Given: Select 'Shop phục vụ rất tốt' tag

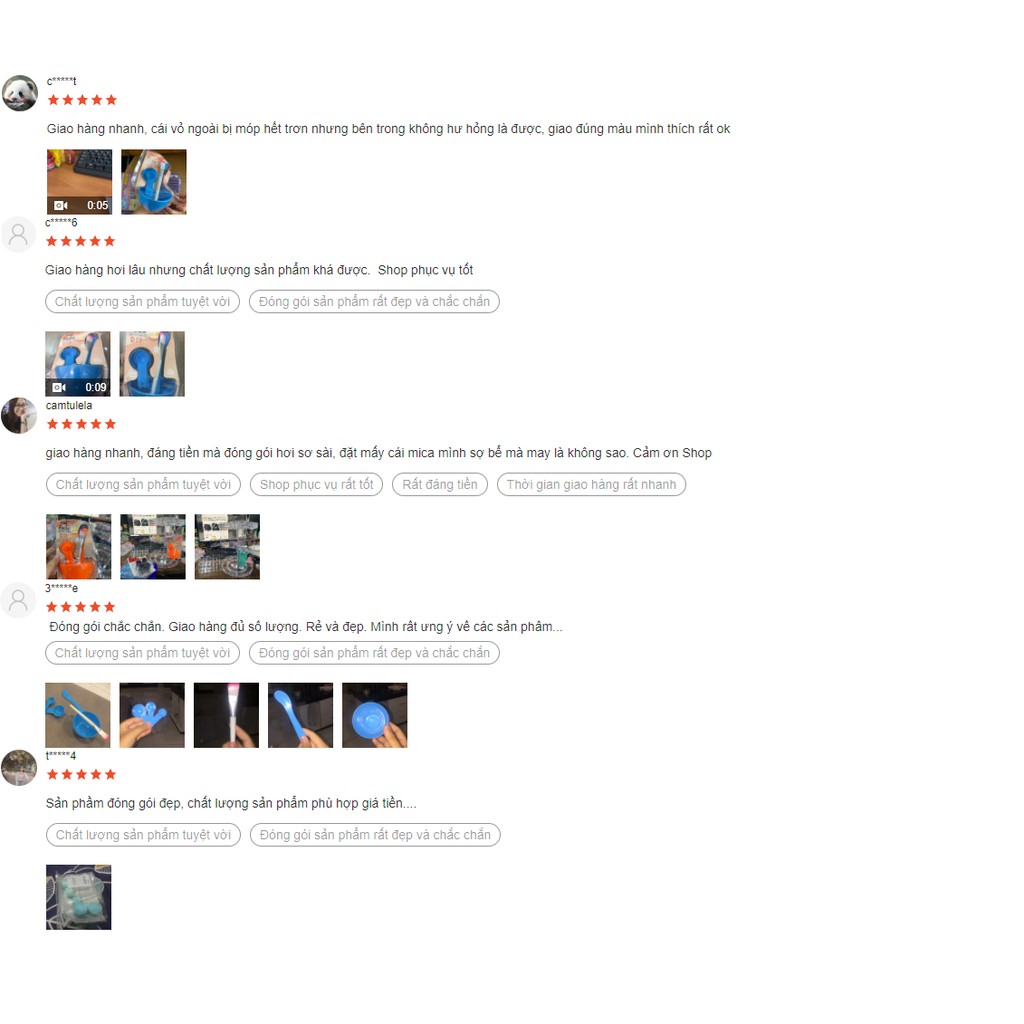Looking at the screenshot, I should (x=317, y=485).
